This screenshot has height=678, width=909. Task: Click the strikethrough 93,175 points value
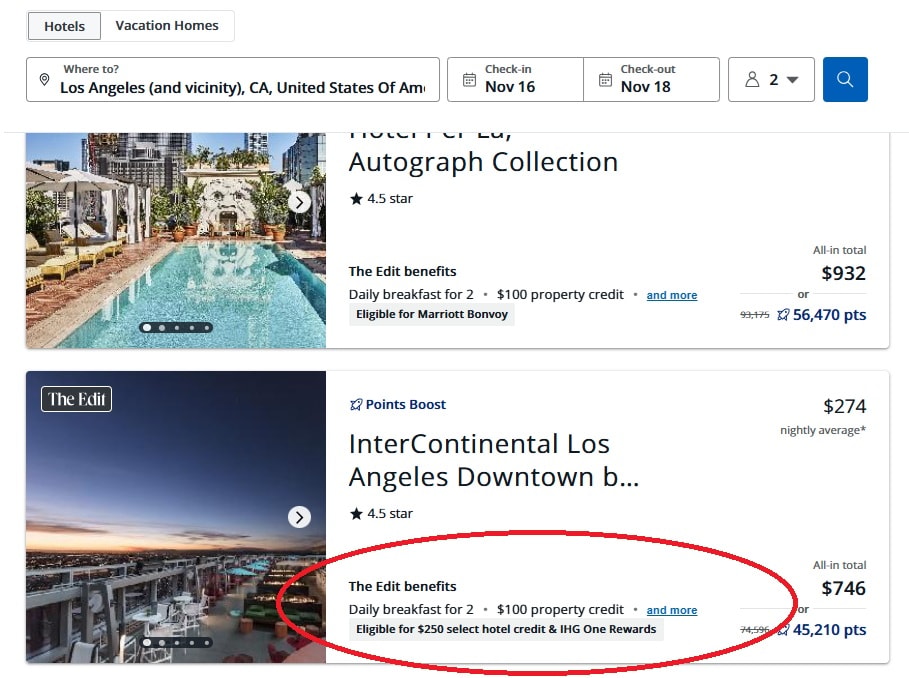(x=754, y=315)
